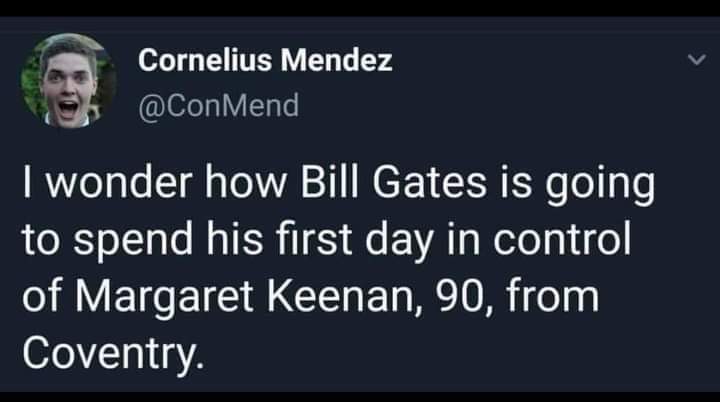Click the surname "Mendez" in the header
720x402 pixels.
click(337, 60)
